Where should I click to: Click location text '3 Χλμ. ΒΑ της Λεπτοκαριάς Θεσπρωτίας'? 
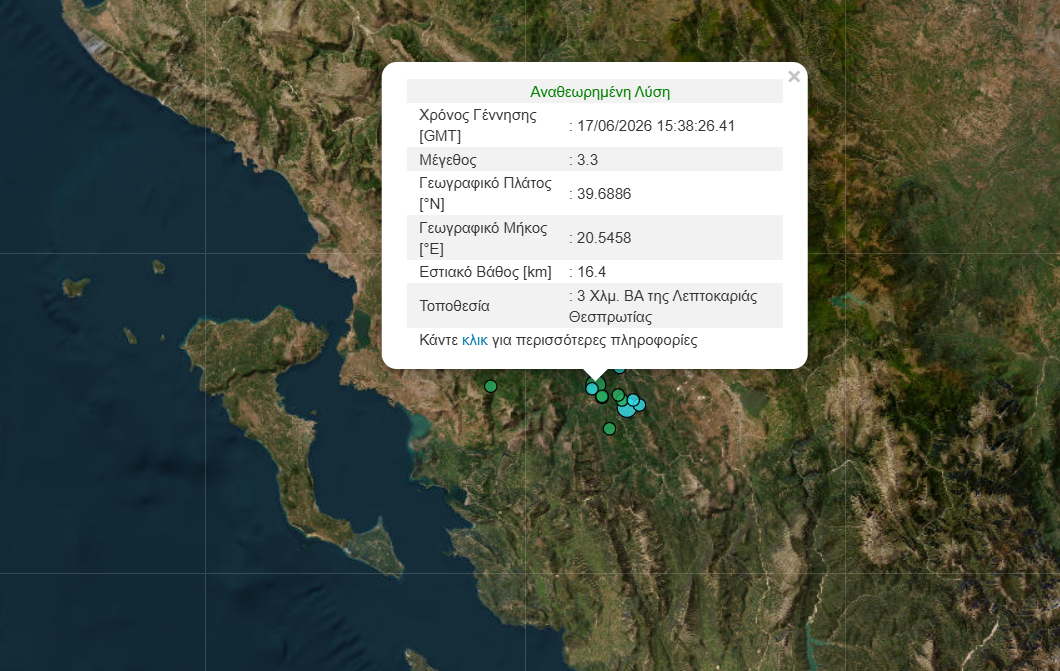[662, 306]
